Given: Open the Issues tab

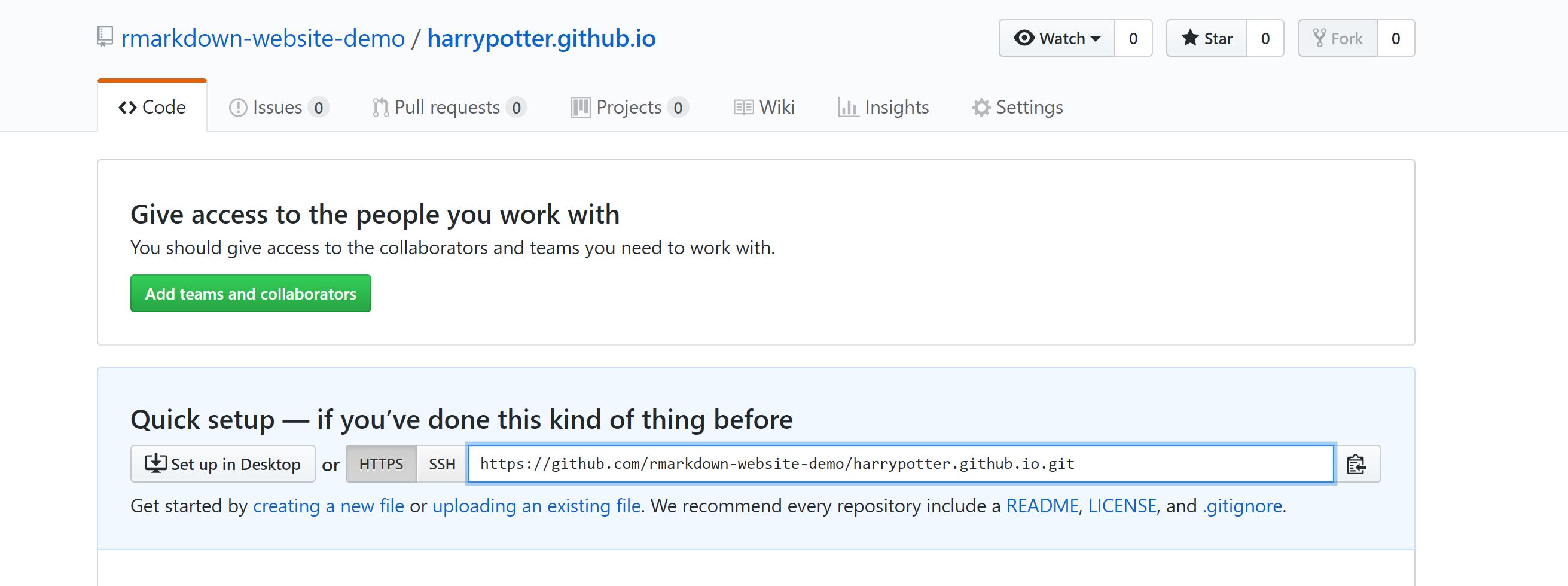Looking at the screenshot, I should click(279, 107).
